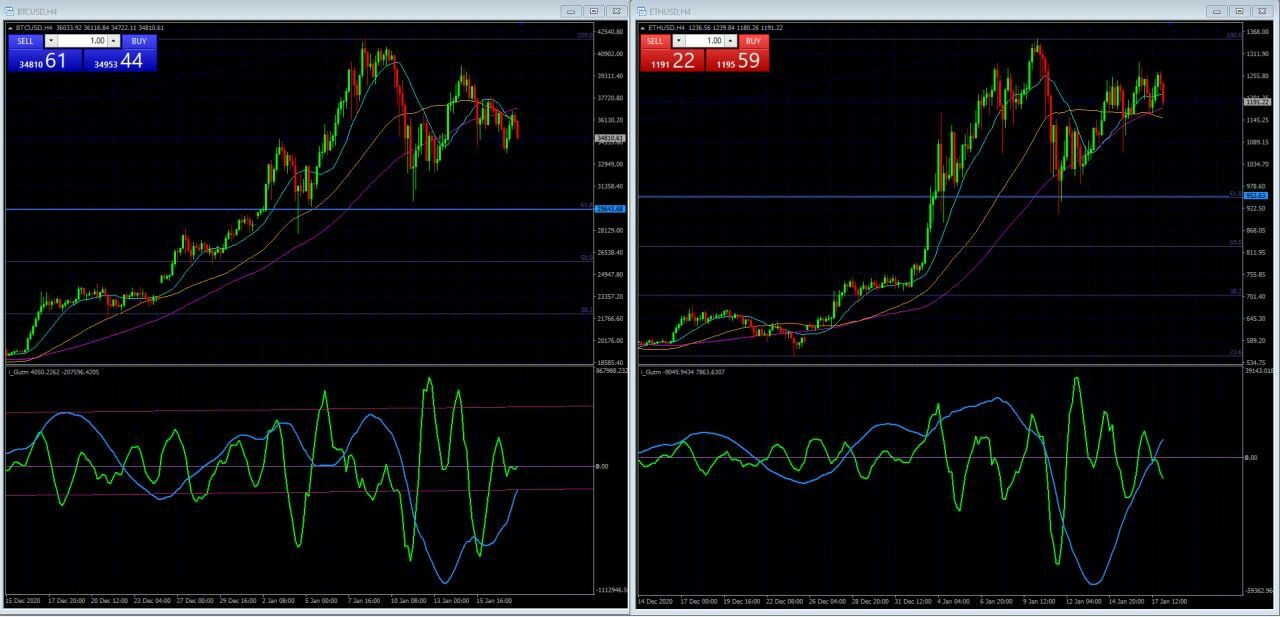Decrease ETHUSD trade volume with the down arrow
Viewport: 1280px width, 617px height.
tap(679, 41)
